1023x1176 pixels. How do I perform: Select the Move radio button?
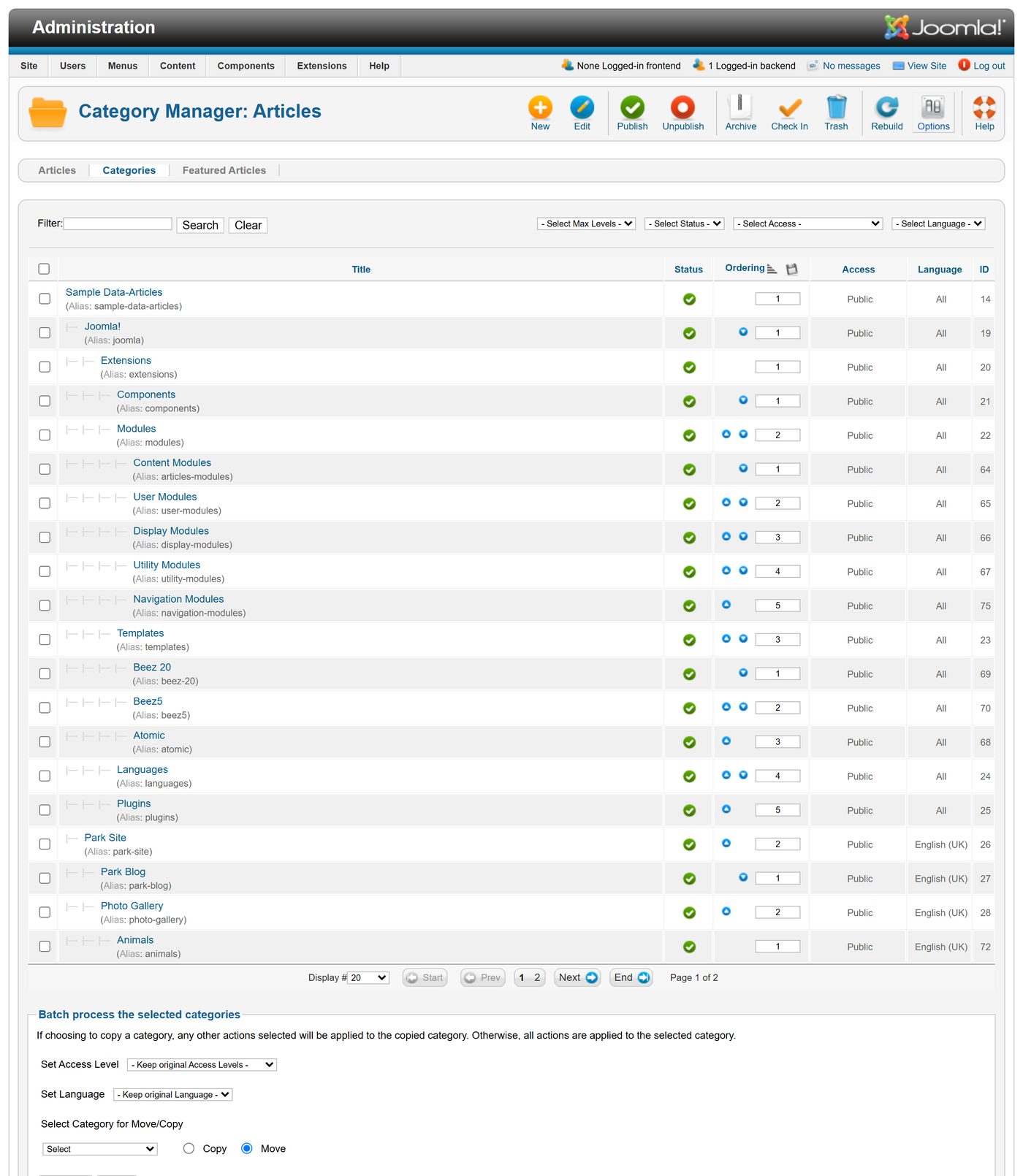247,1148
